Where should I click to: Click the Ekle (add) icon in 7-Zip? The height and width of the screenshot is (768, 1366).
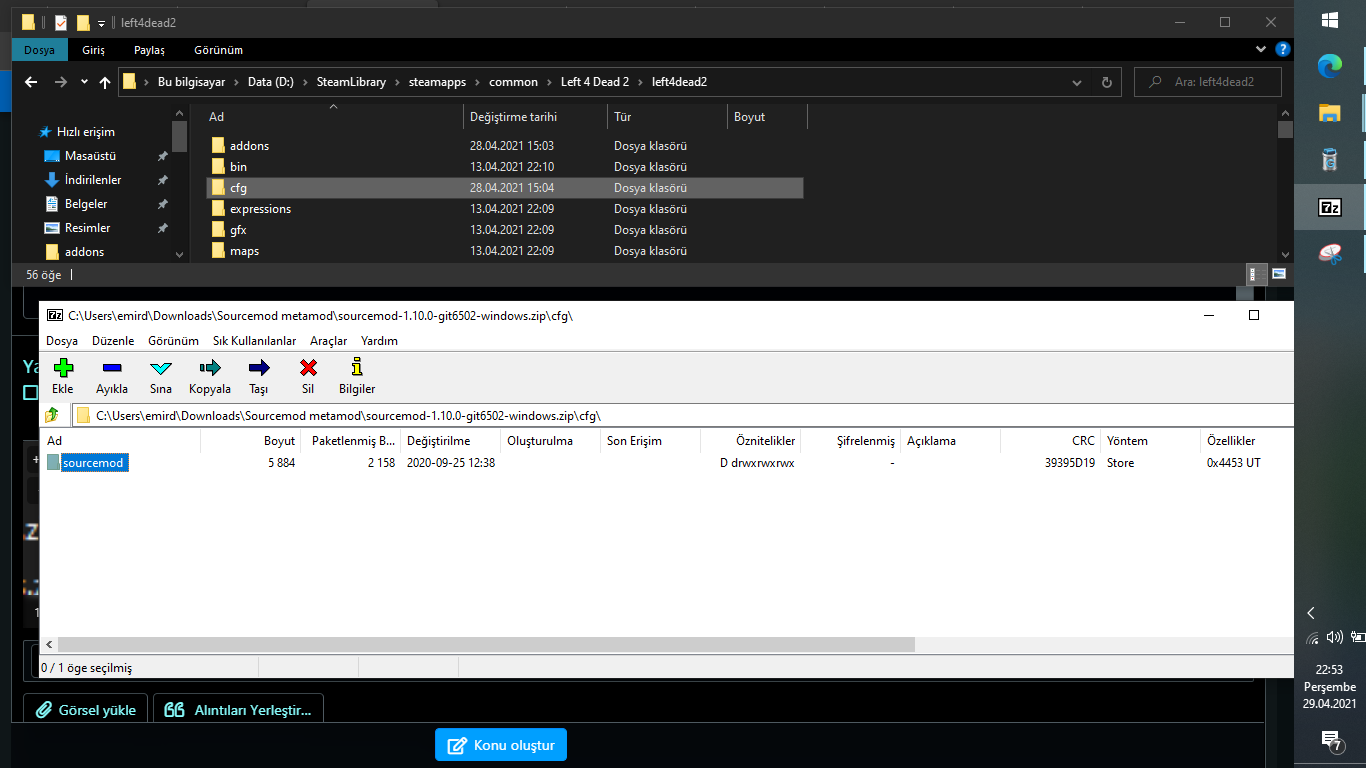tap(63, 368)
